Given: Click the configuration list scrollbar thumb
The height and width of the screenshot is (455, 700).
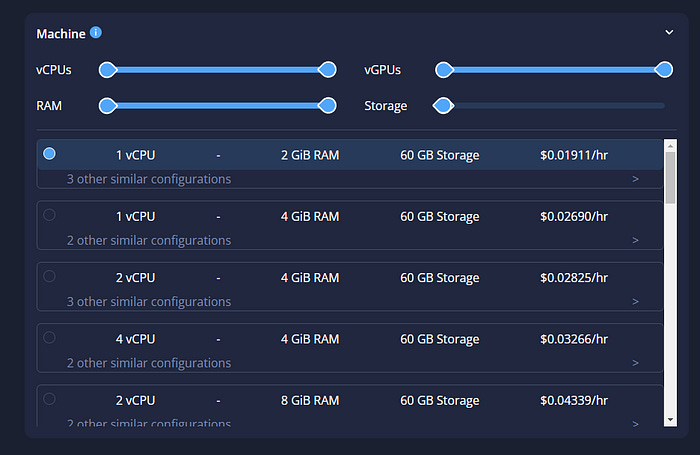Looking at the screenshot, I should [670, 178].
